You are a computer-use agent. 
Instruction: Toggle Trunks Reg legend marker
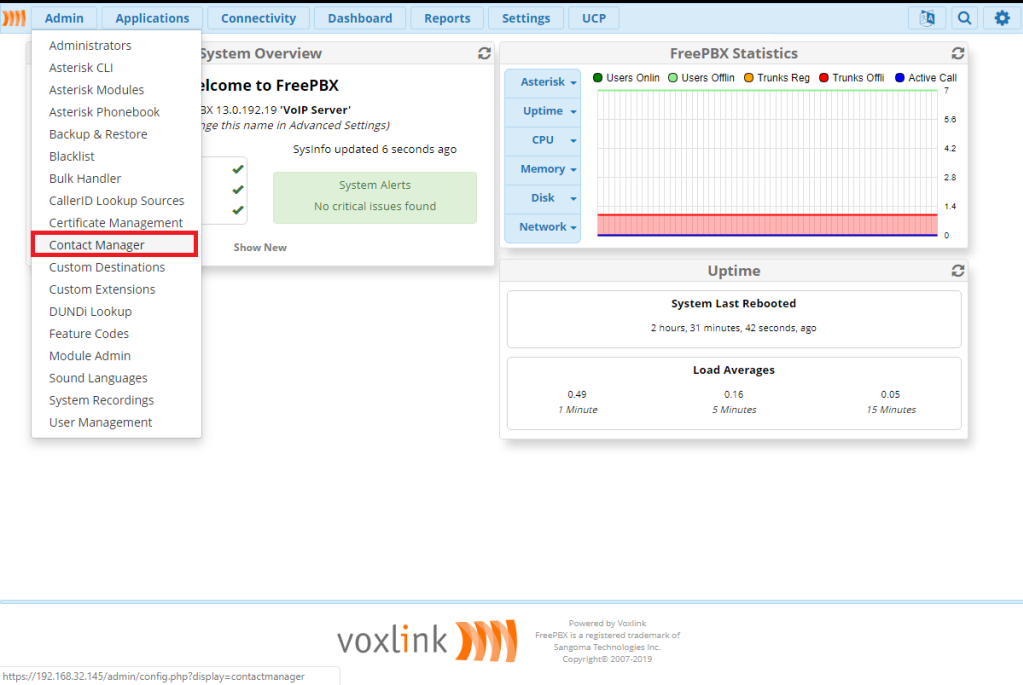pyautogui.click(x=749, y=78)
